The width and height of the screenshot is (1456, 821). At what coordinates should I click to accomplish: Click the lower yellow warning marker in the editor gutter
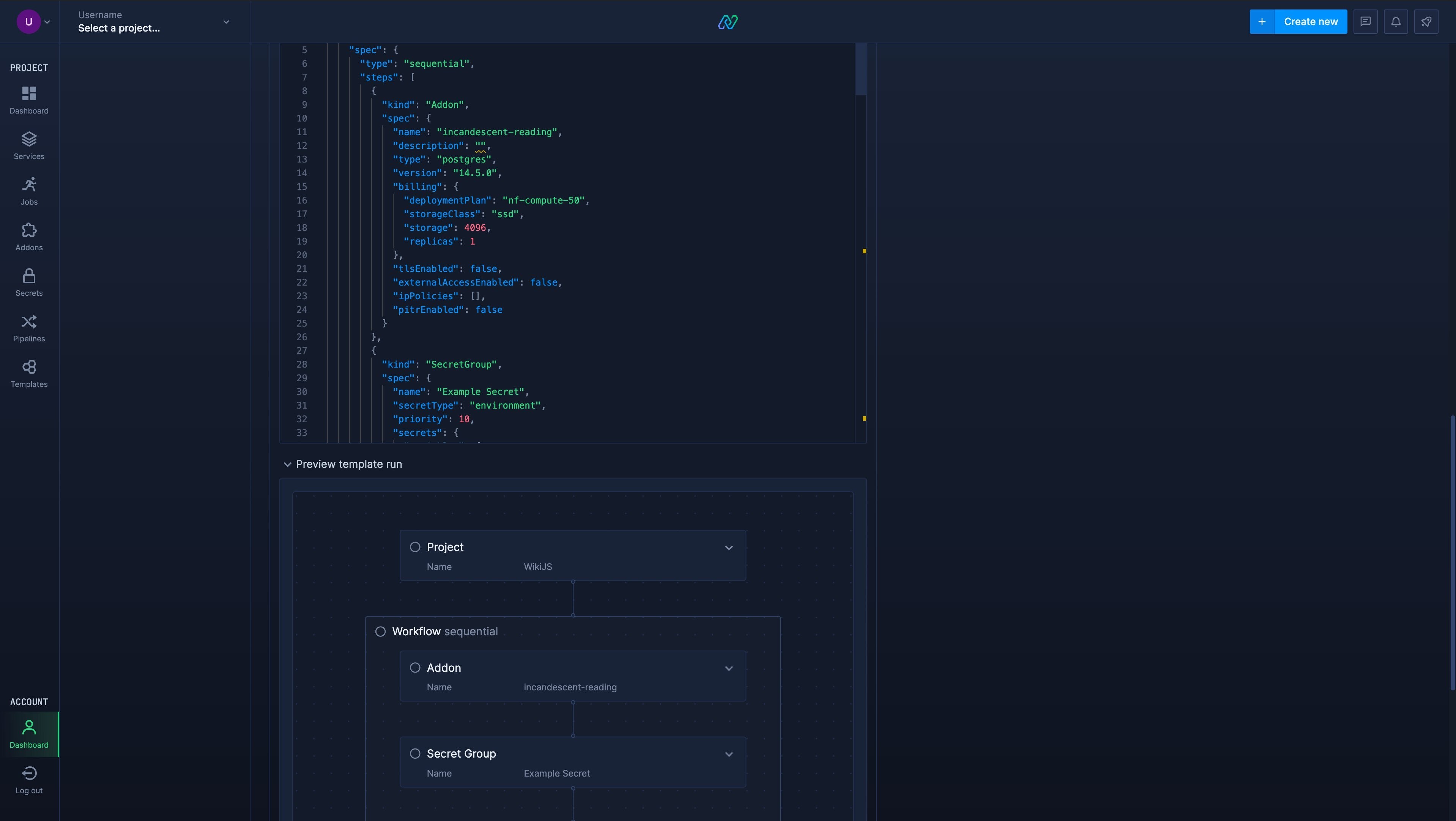pos(864,418)
